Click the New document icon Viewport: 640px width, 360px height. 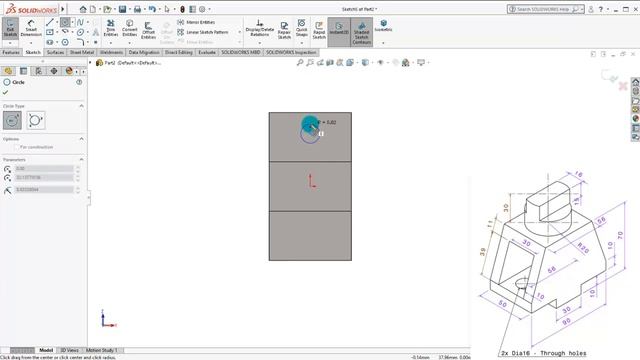(93, 9)
